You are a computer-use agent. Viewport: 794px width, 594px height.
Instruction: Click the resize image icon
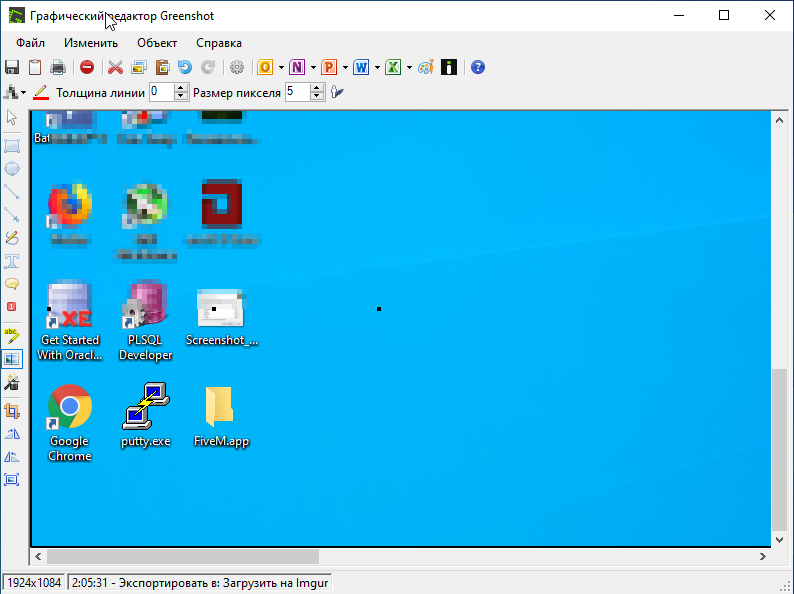[x=12, y=480]
